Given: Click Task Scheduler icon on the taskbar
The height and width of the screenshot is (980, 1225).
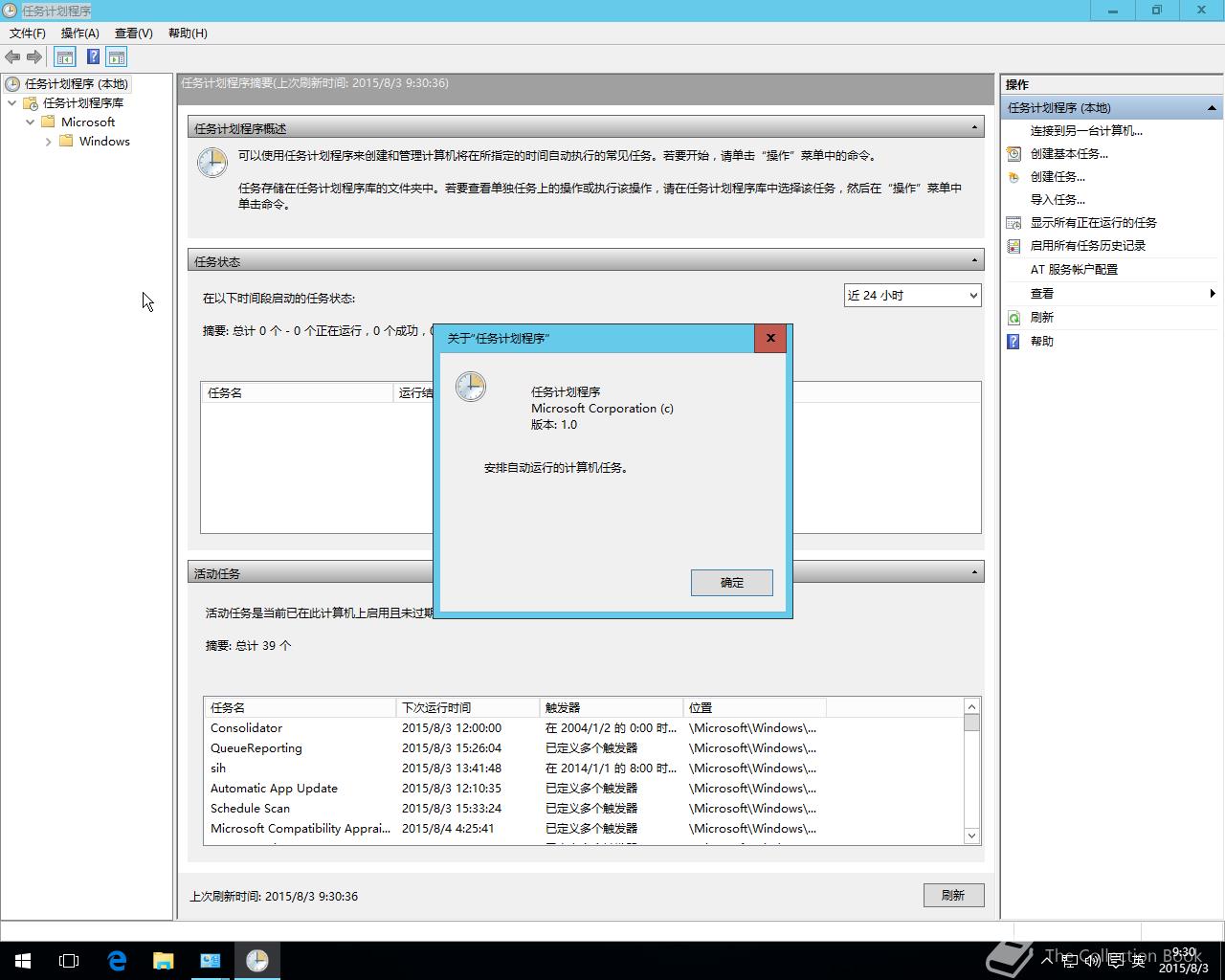Looking at the screenshot, I should coord(256,961).
